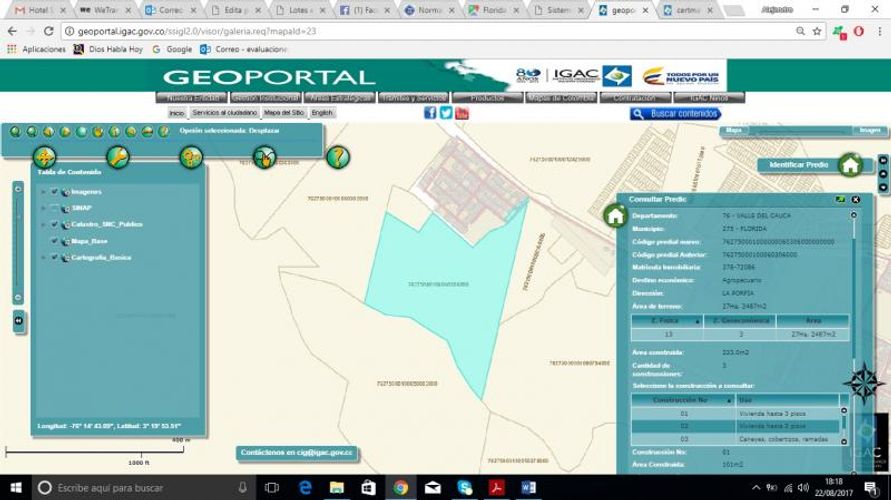Click the compass rose icon on the map
891x500 pixels.
864,384
